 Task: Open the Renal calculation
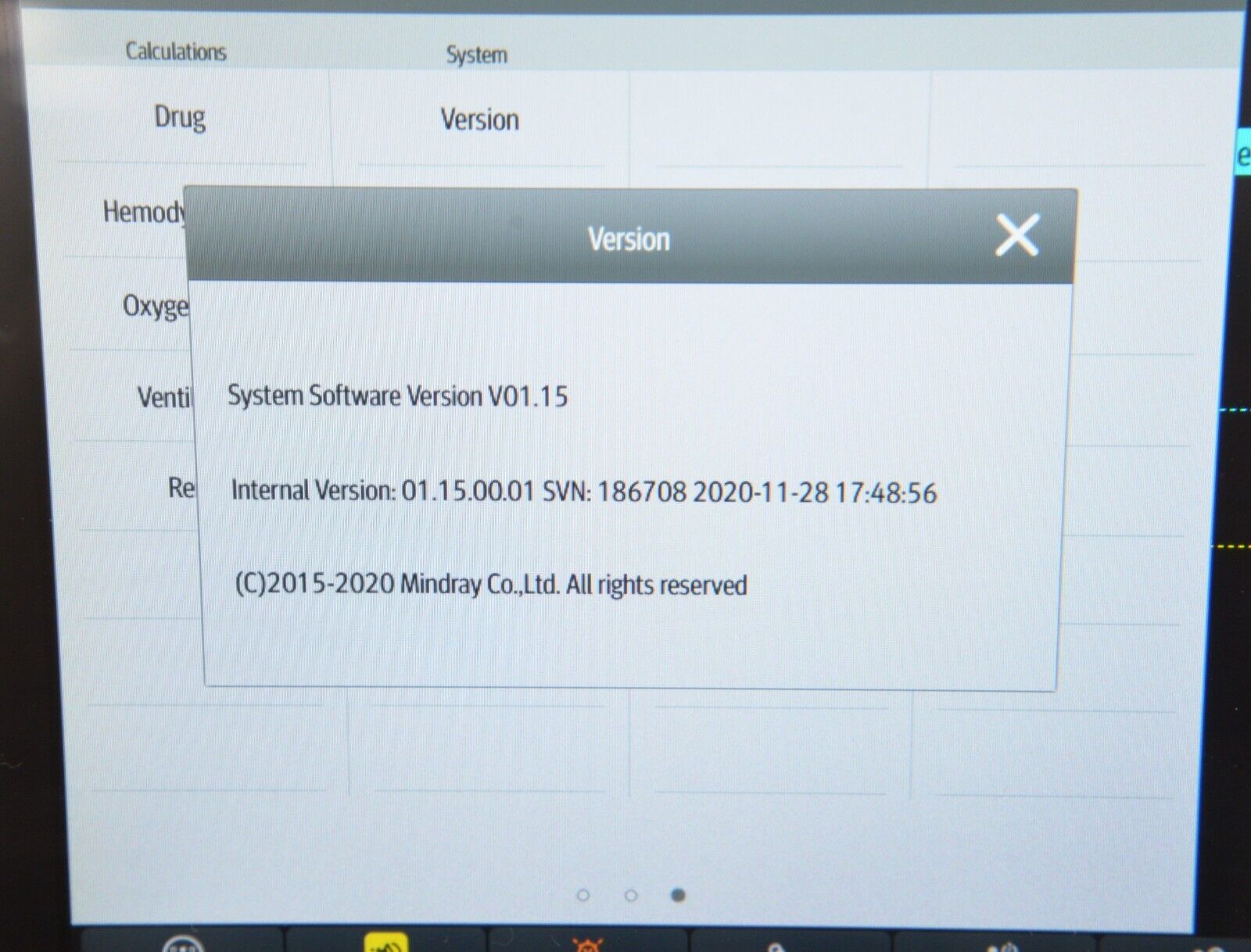click(x=181, y=488)
